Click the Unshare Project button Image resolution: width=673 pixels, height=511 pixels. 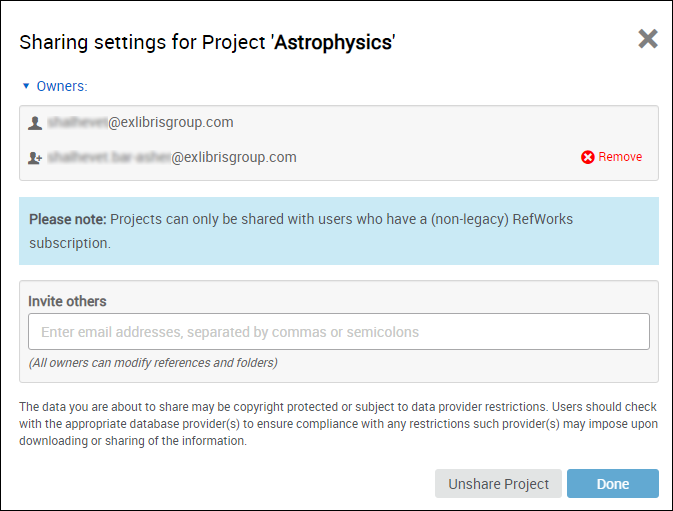(498, 484)
